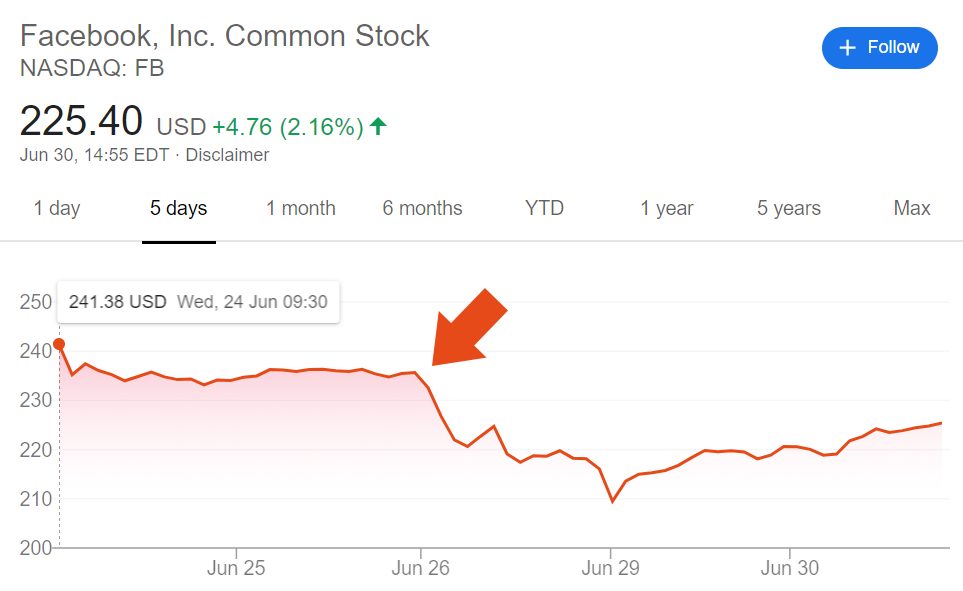Screen dimensions: 963x591
Task: Click the Jun 26 date label
Action: click(421, 569)
